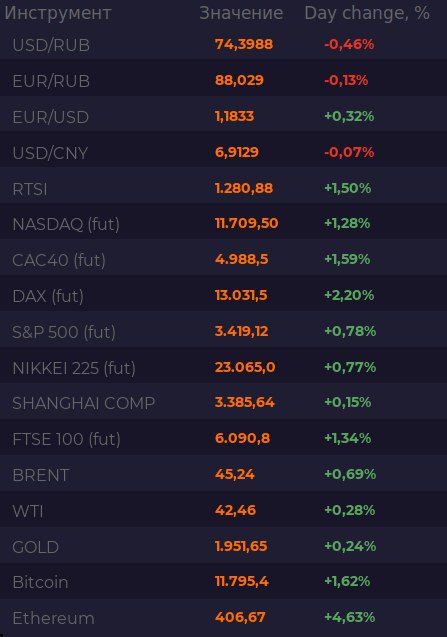Click the Значение column header
Screen dimensions: 447x637
[x=241, y=13]
